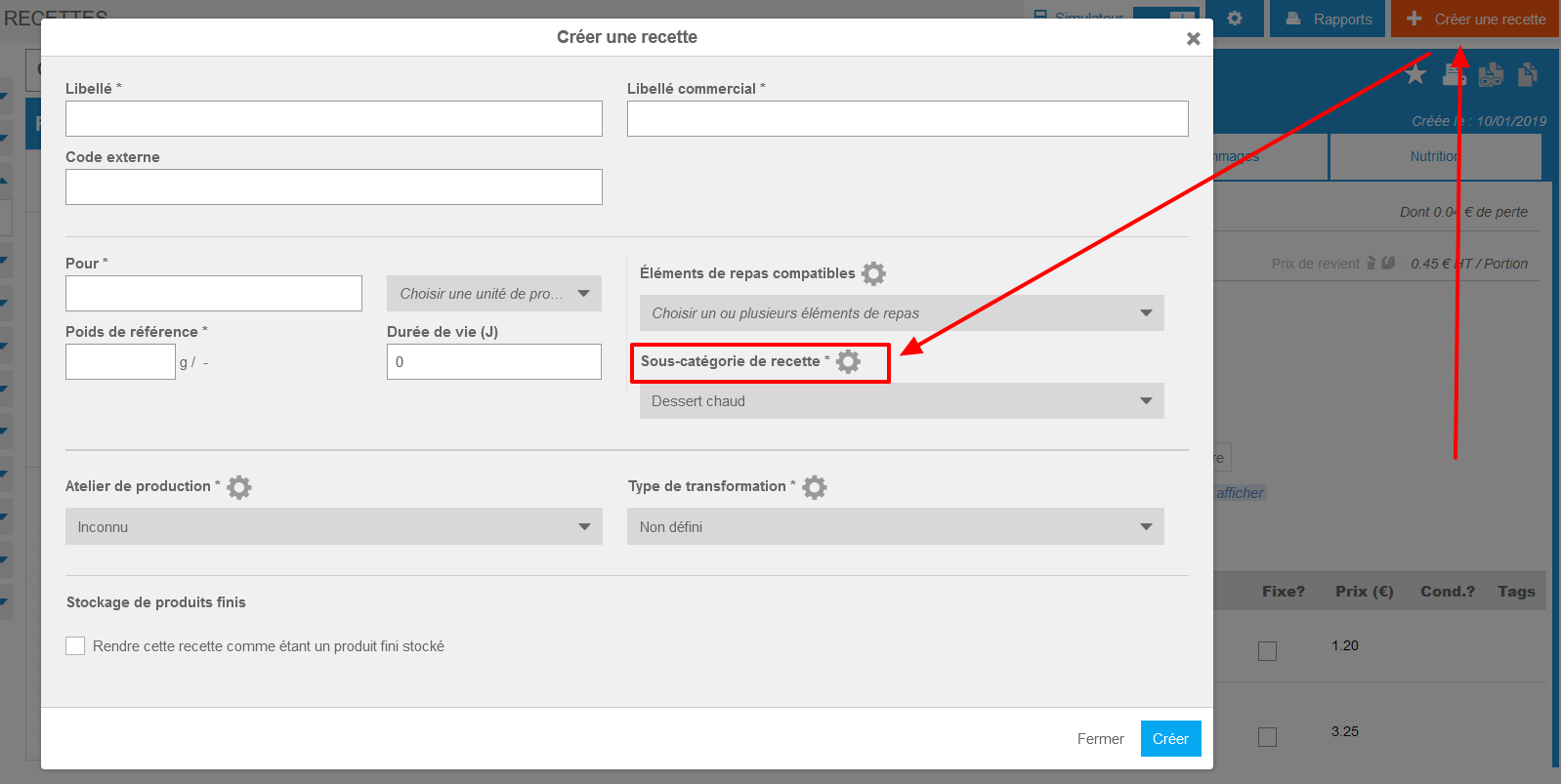Toggle Fixe checkbox for price 3.25

[1267, 737]
